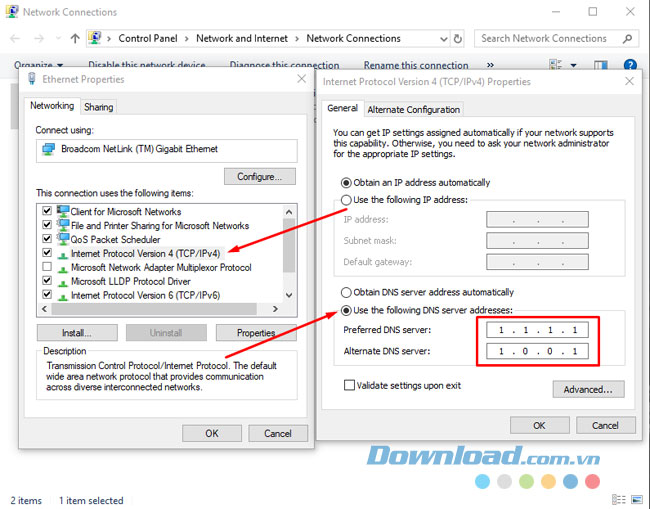This screenshot has width=650, height=509.
Task: Toggle Microsoft LLDP Protocol Driver checkbox
Action: coord(47,281)
